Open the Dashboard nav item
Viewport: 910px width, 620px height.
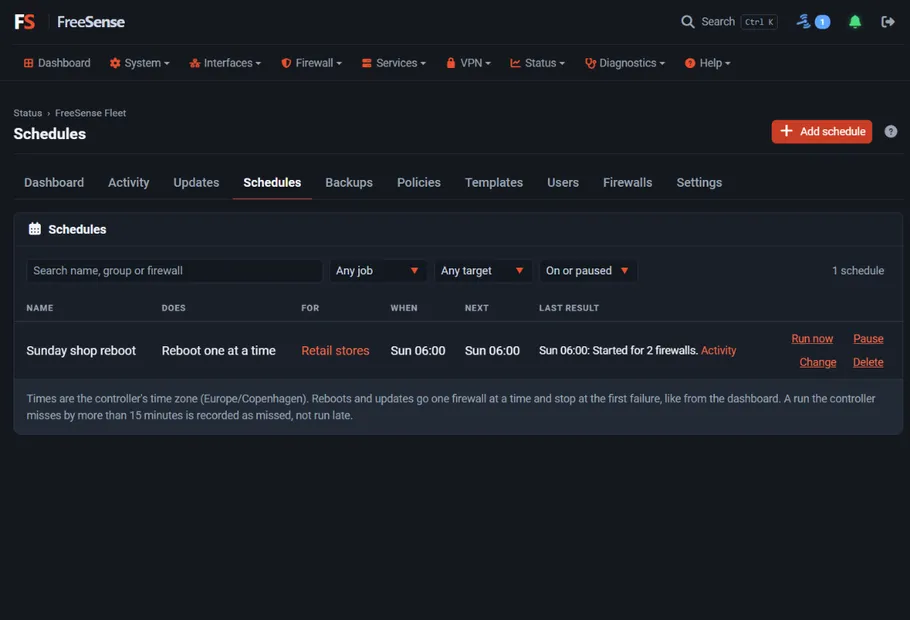(x=57, y=63)
